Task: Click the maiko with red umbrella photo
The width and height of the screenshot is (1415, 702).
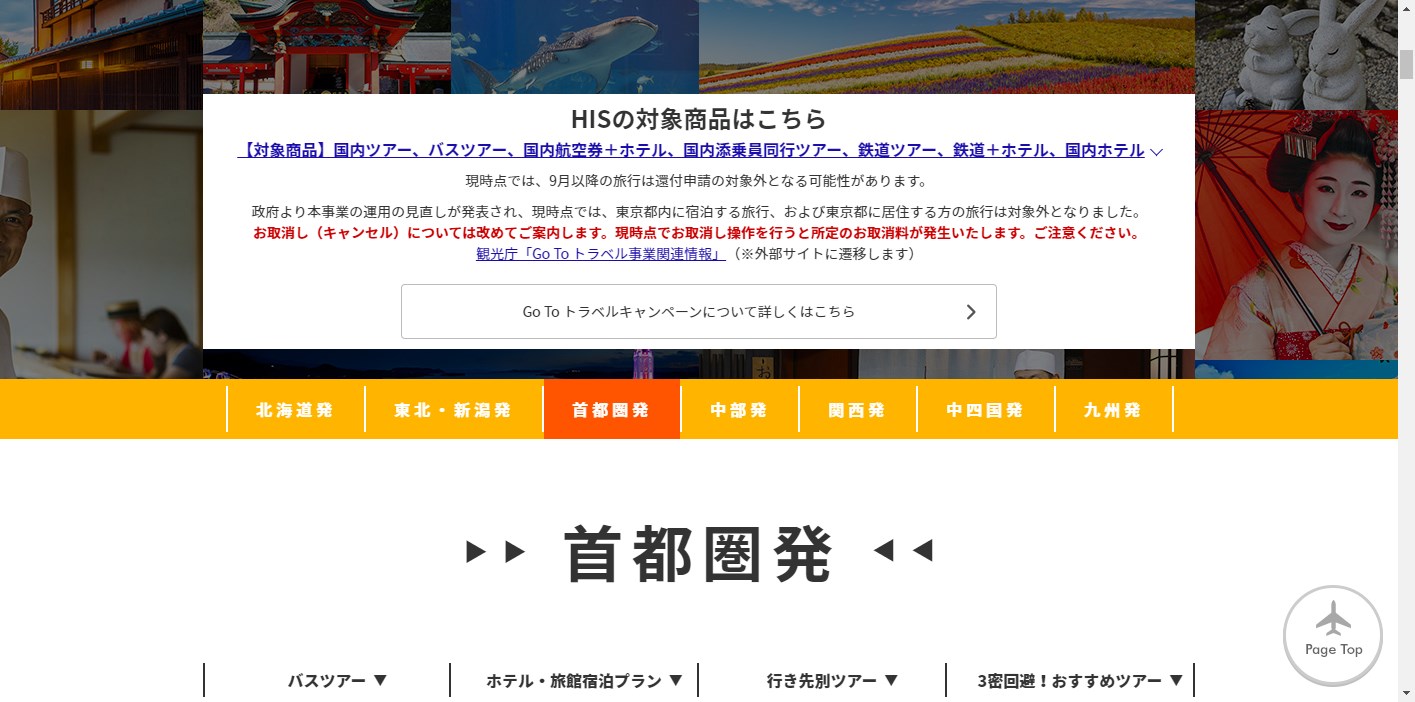Action: tap(1296, 235)
